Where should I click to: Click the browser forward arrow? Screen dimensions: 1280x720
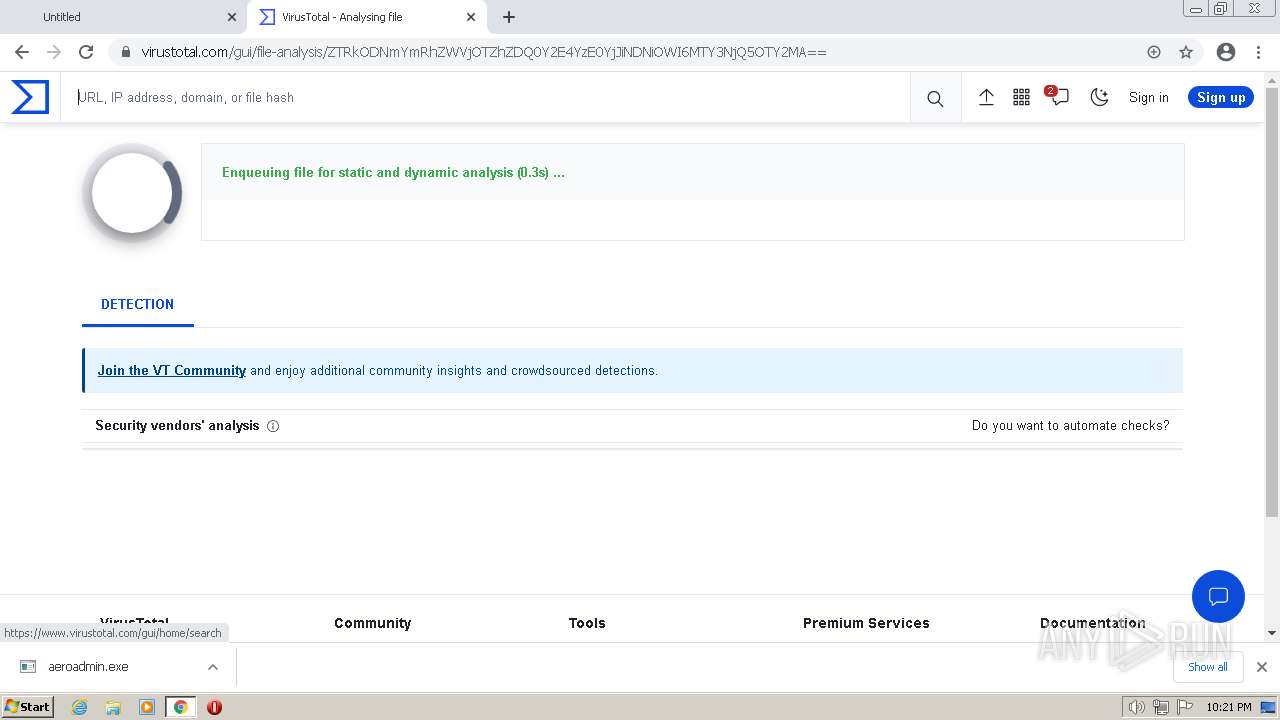(x=54, y=52)
